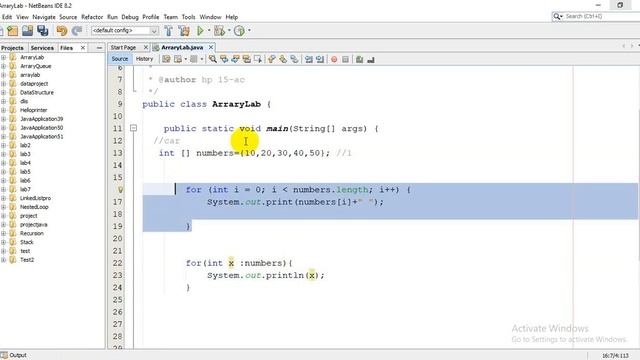Open the Run Project dropdown arrow
The width and height of the screenshot is (640, 360).
pos(209,31)
